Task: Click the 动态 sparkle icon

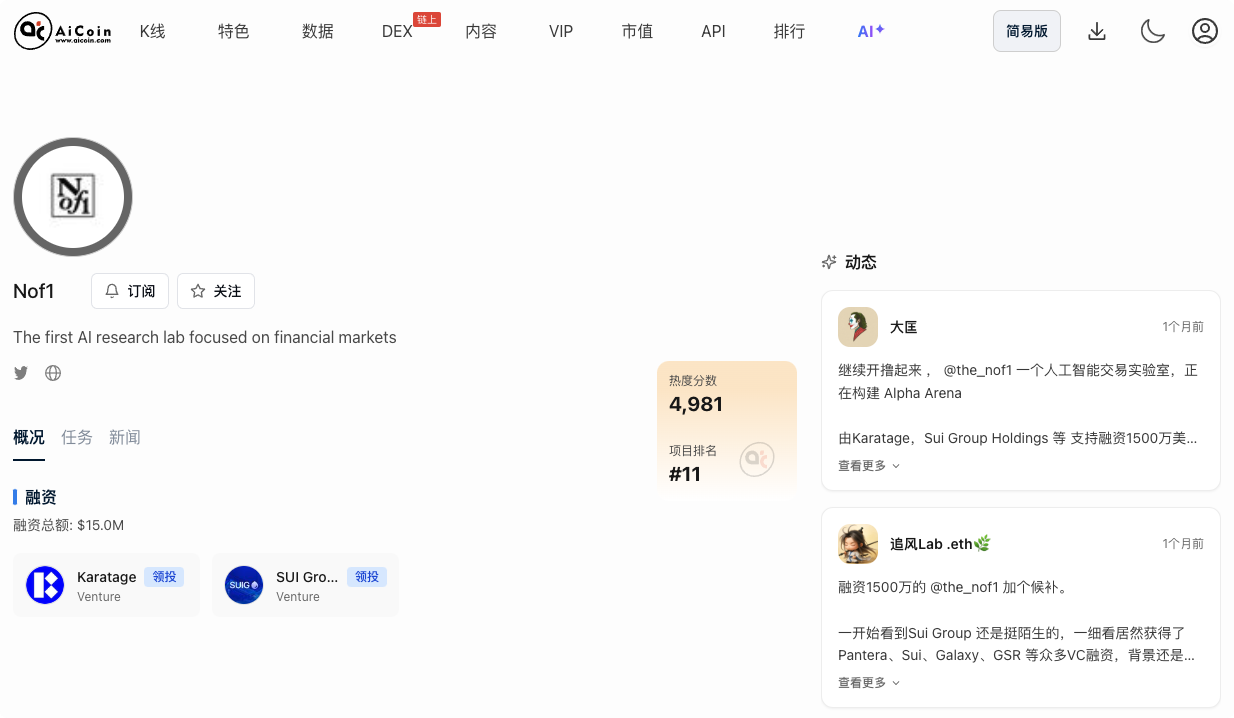Action: [x=829, y=262]
